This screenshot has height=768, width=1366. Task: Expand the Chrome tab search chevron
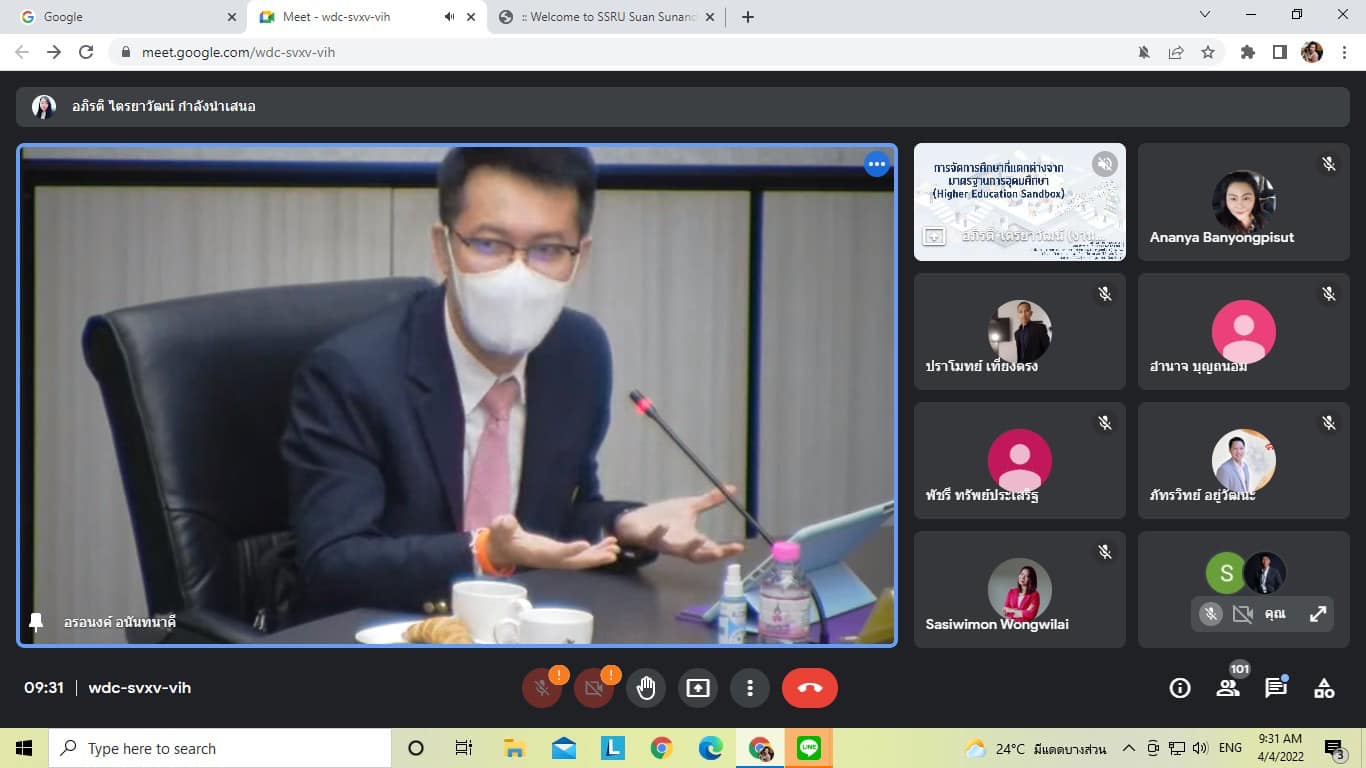pos(1205,15)
